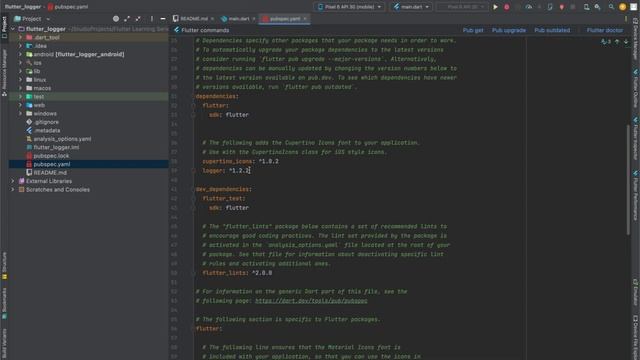Viewport: 640px width, 360px height.
Task: Select pubspec.yaml in project tree
Action: (x=51, y=164)
